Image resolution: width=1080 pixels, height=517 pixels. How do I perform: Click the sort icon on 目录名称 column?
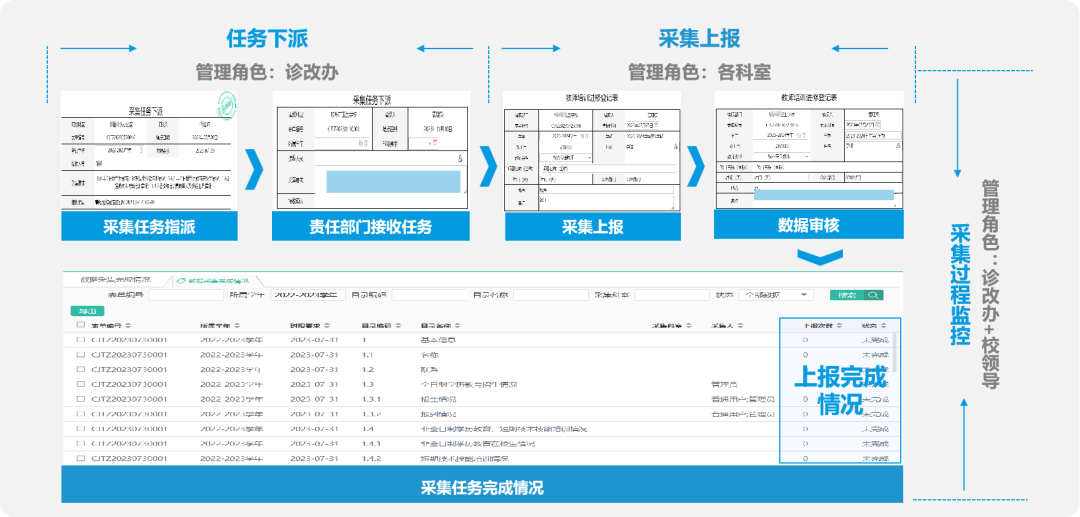pyautogui.click(x=458, y=325)
